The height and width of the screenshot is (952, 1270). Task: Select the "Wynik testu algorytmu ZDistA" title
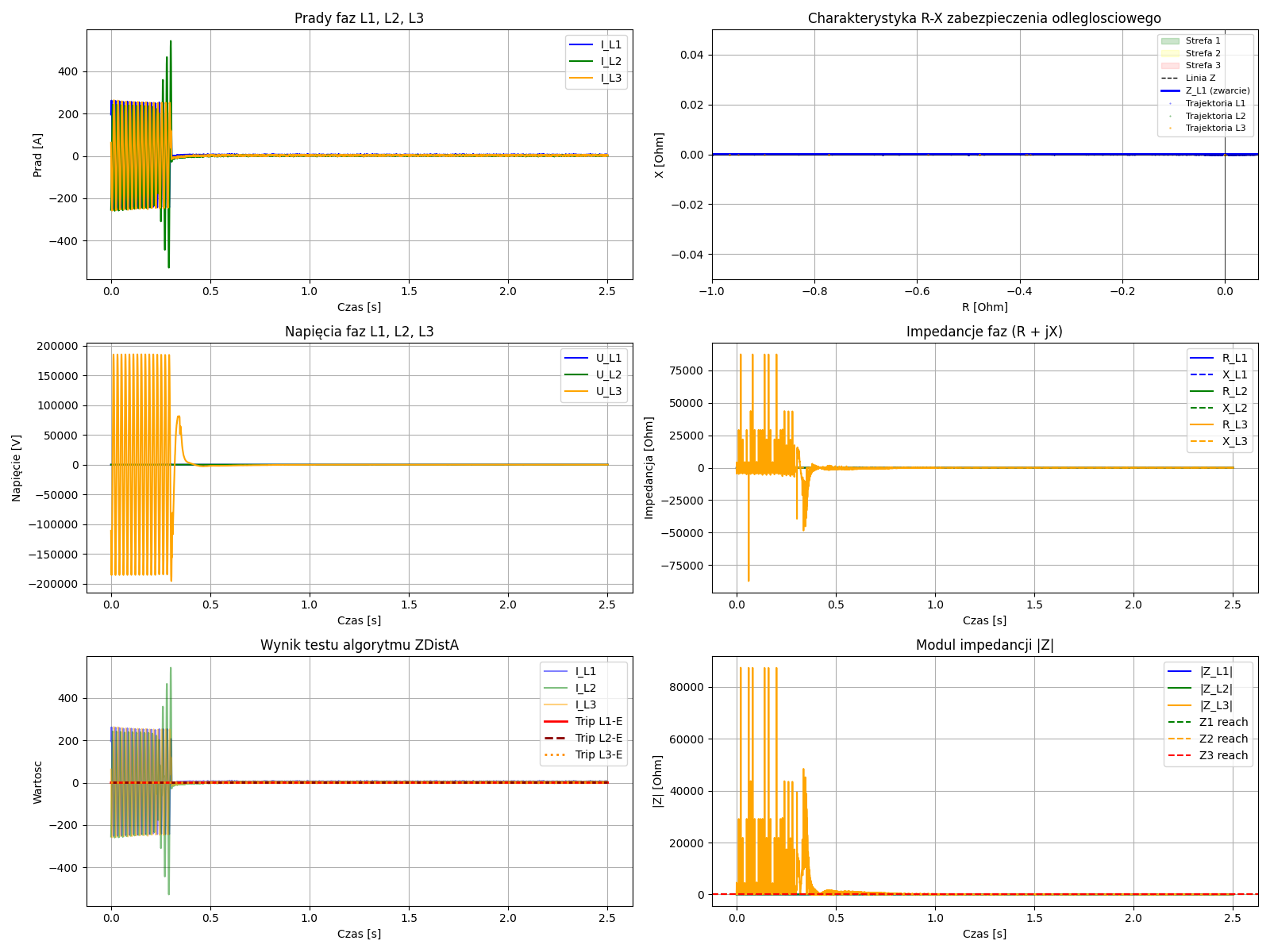(359, 645)
